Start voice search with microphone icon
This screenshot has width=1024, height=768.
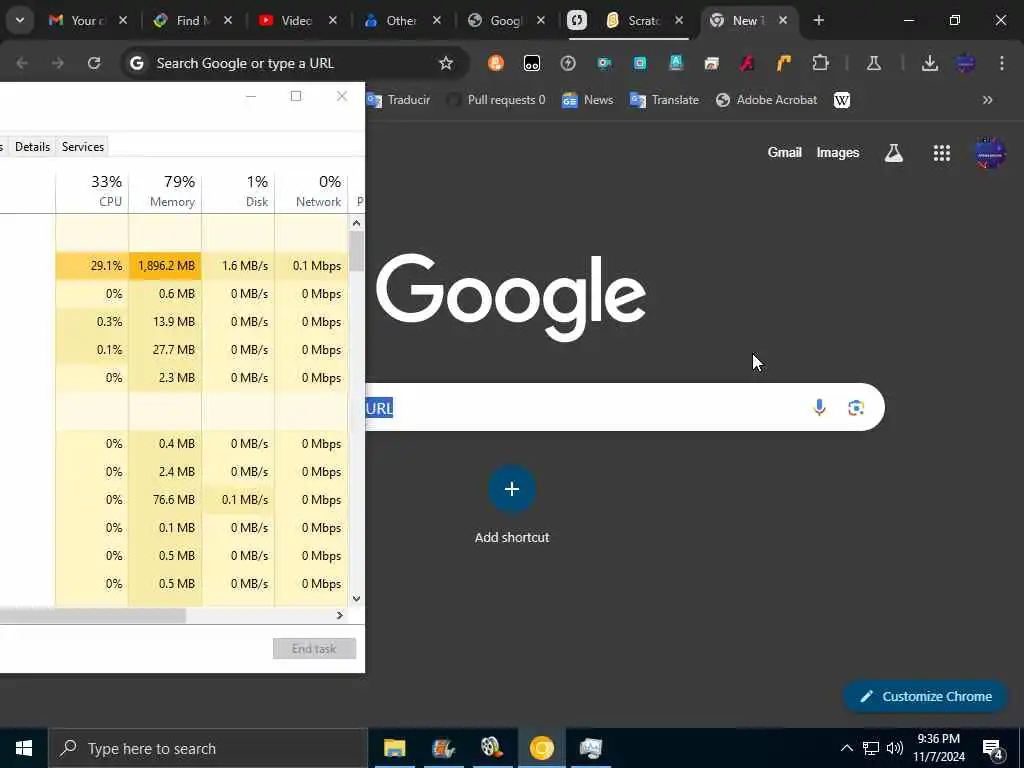click(819, 408)
